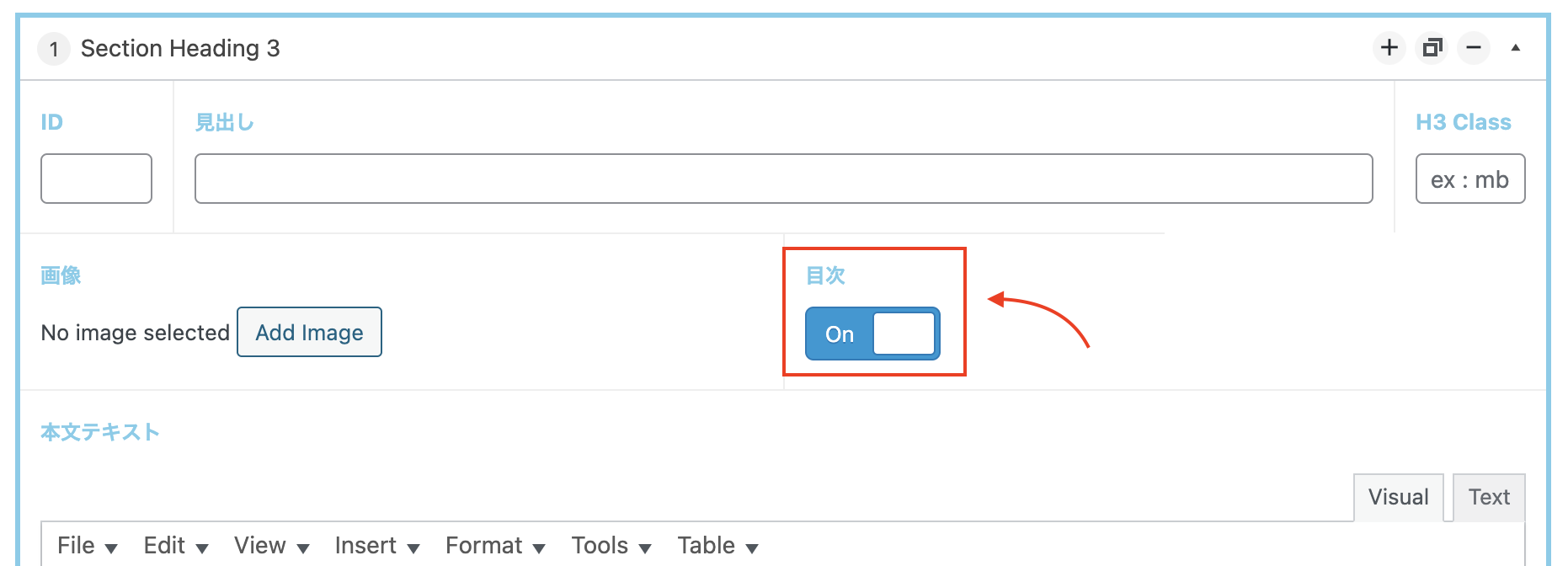The image size is (1568, 566).
Task: Click the duplicate row icon
Action: [1432, 48]
